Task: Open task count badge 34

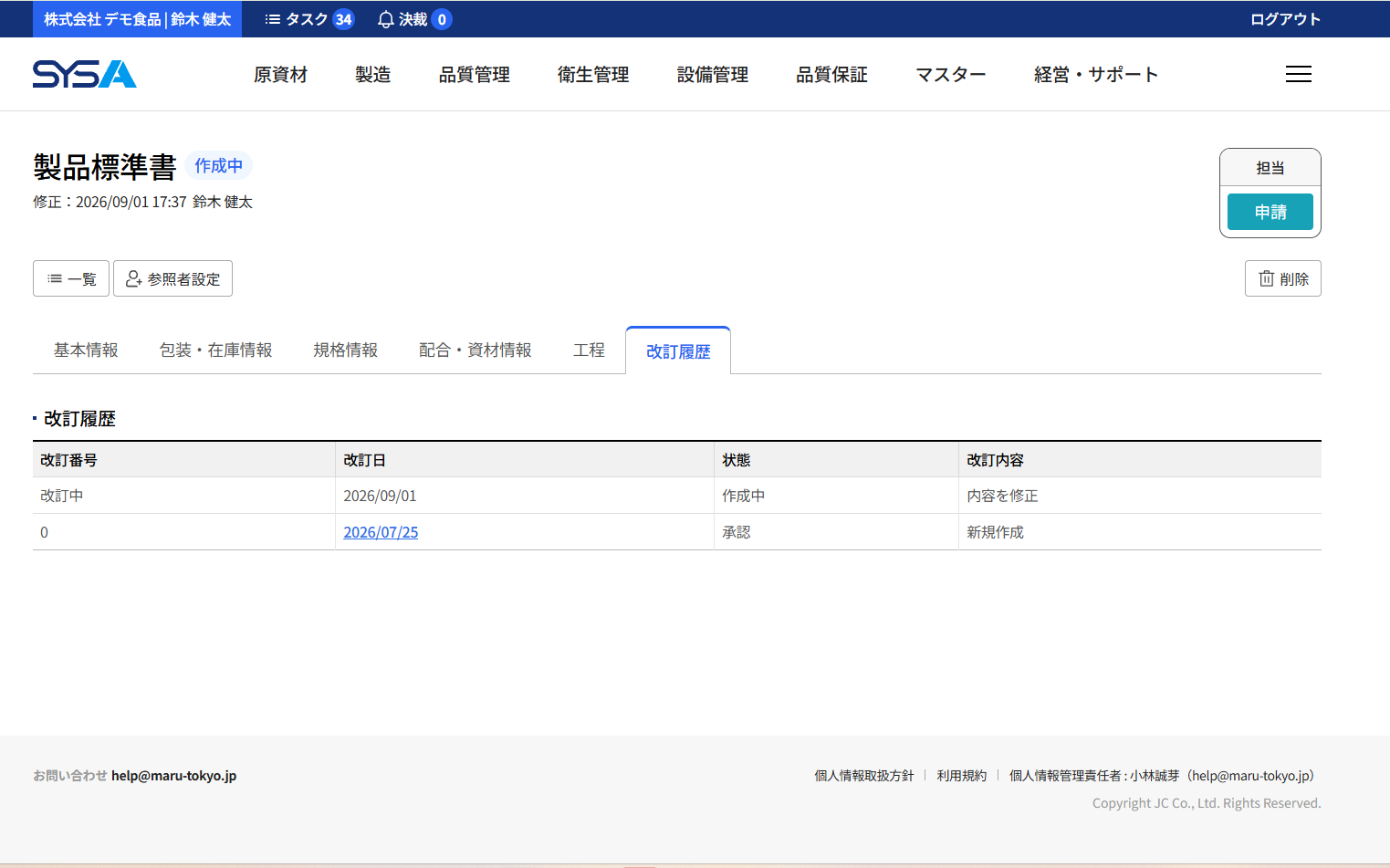Action: pyautogui.click(x=343, y=19)
